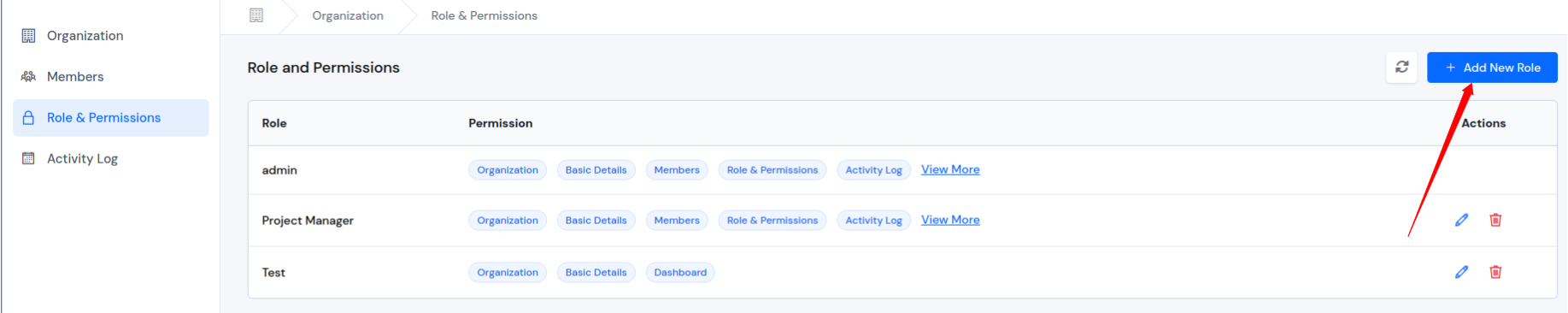Click the Test role's Basic Details tag

click(x=596, y=272)
